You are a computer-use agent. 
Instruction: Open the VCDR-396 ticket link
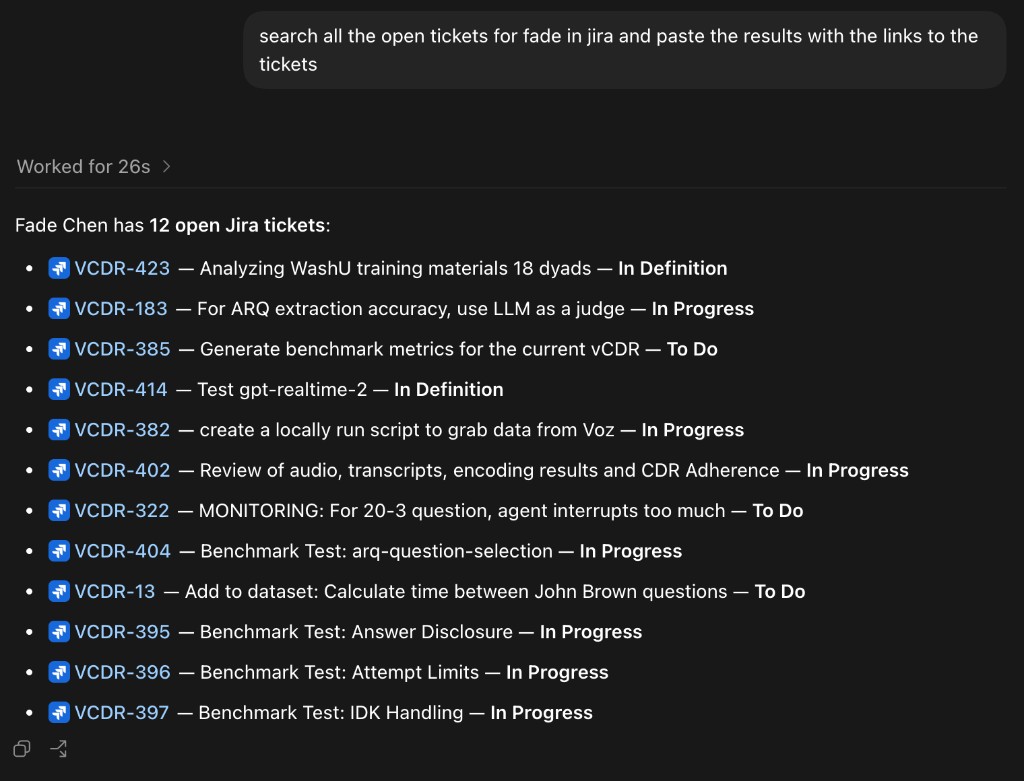pos(122,673)
